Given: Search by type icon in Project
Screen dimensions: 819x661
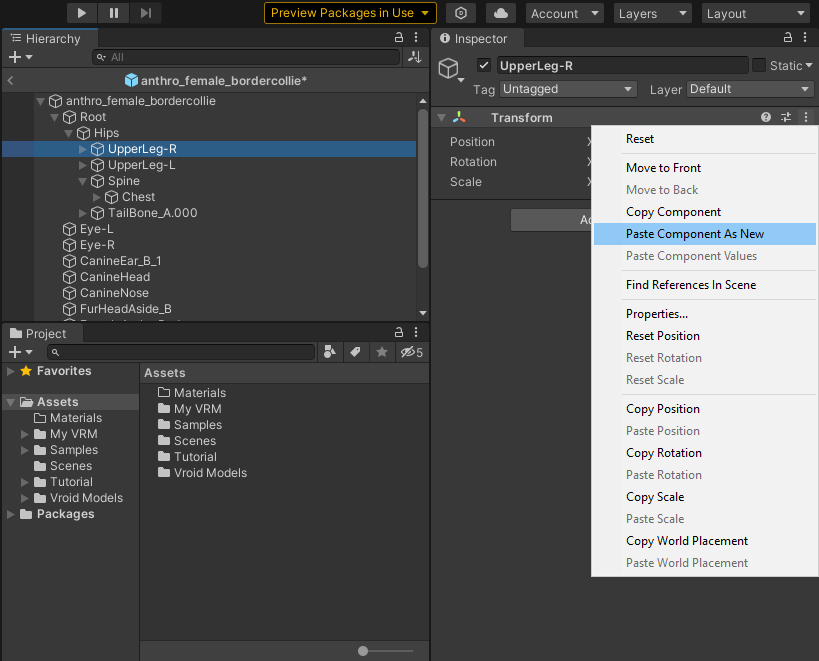Looking at the screenshot, I should 330,352.
